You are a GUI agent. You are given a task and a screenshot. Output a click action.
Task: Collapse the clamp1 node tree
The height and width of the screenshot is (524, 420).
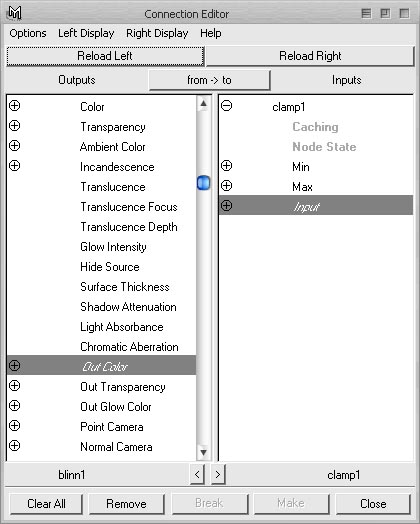pos(227,106)
